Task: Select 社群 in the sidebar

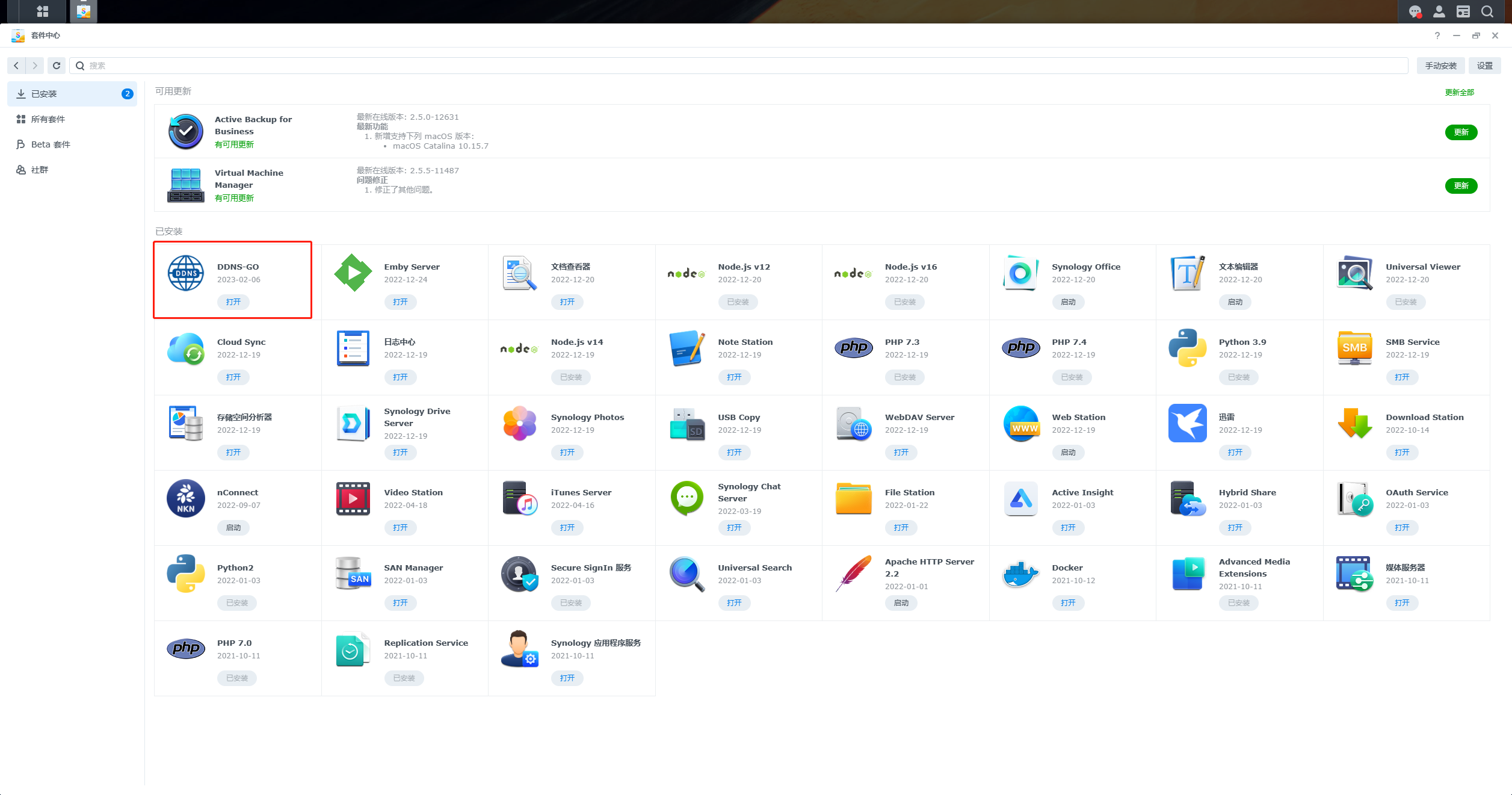Action: click(40, 170)
